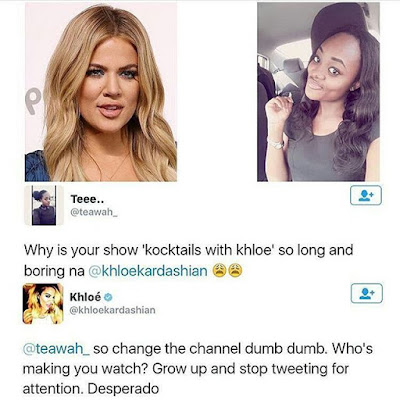Click the Teee.. display name
This screenshot has height=400, width=400.
click(x=87, y=199)
